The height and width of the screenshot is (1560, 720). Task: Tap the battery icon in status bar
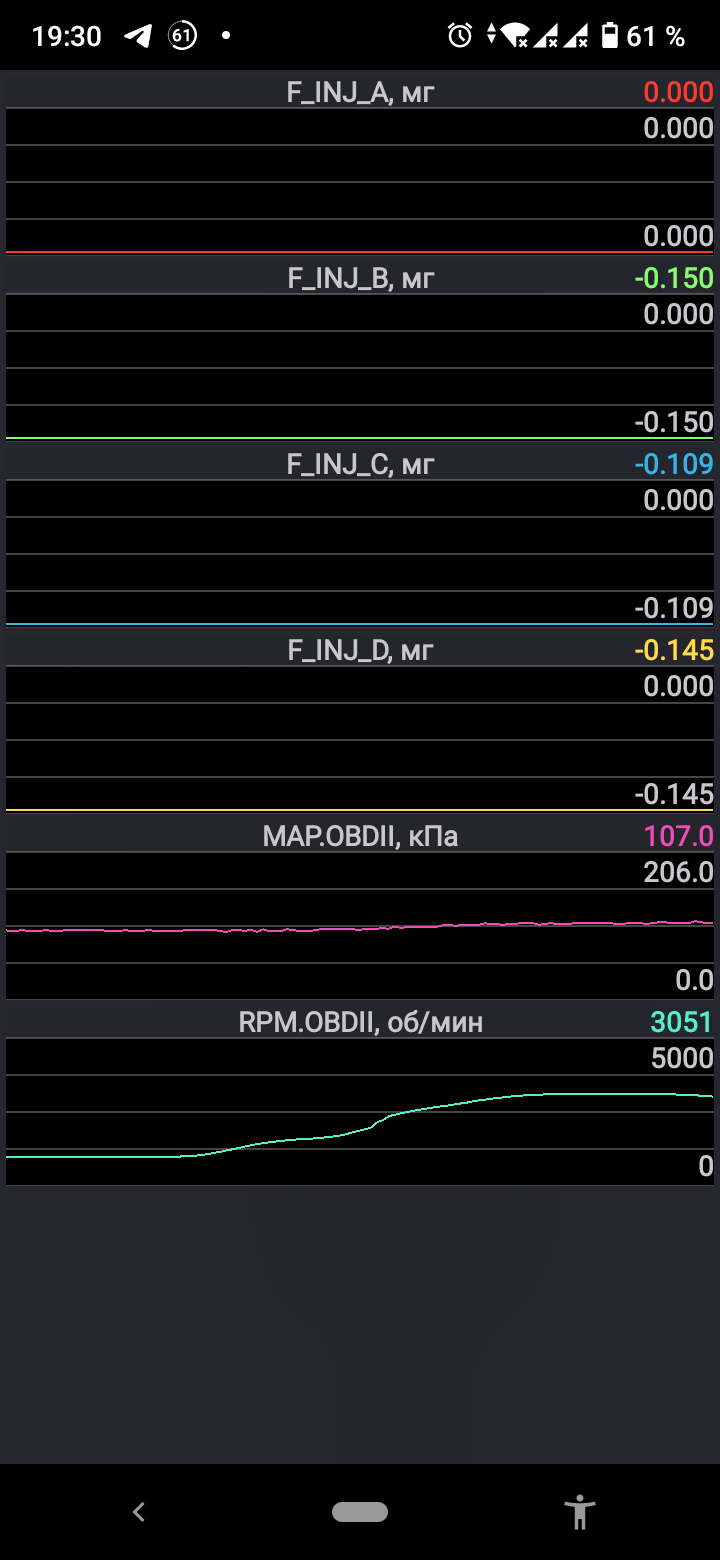[x=609, y=37]
